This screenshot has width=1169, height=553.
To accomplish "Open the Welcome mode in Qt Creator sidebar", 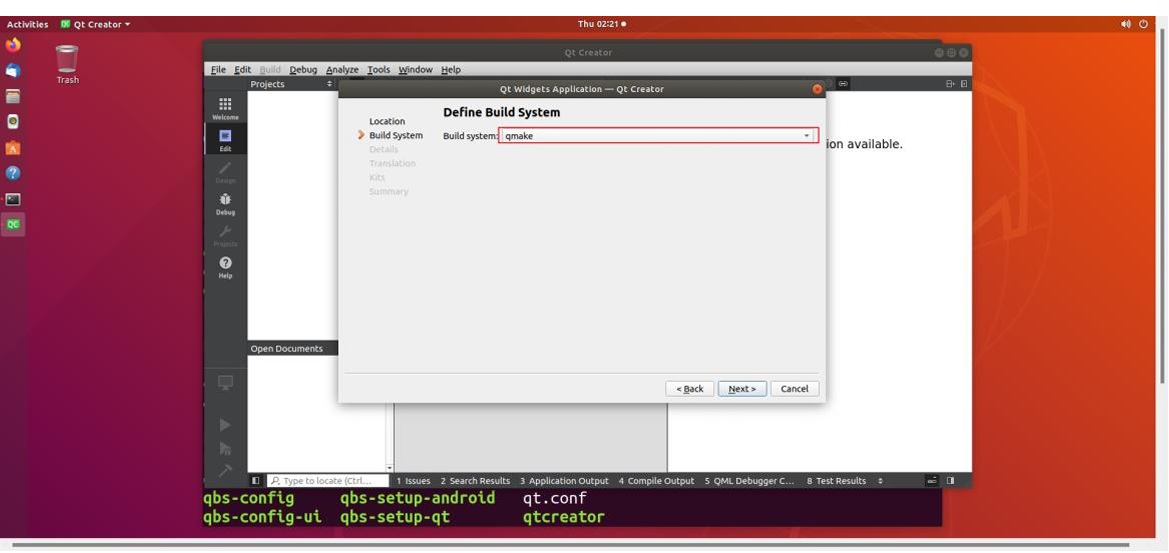I will [x=225, y=108].
